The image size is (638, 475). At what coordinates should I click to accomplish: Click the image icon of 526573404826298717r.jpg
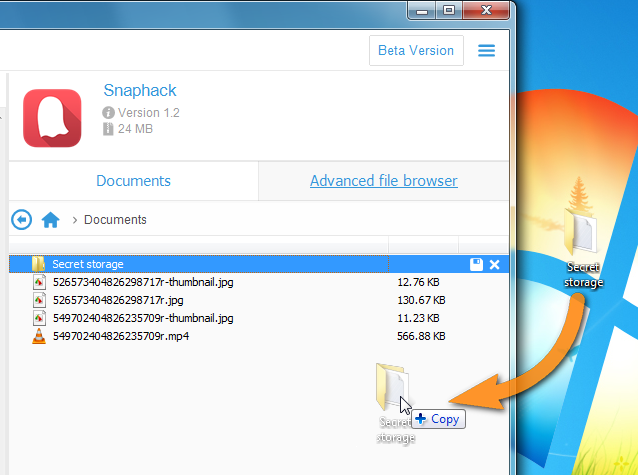click(39, 300)
